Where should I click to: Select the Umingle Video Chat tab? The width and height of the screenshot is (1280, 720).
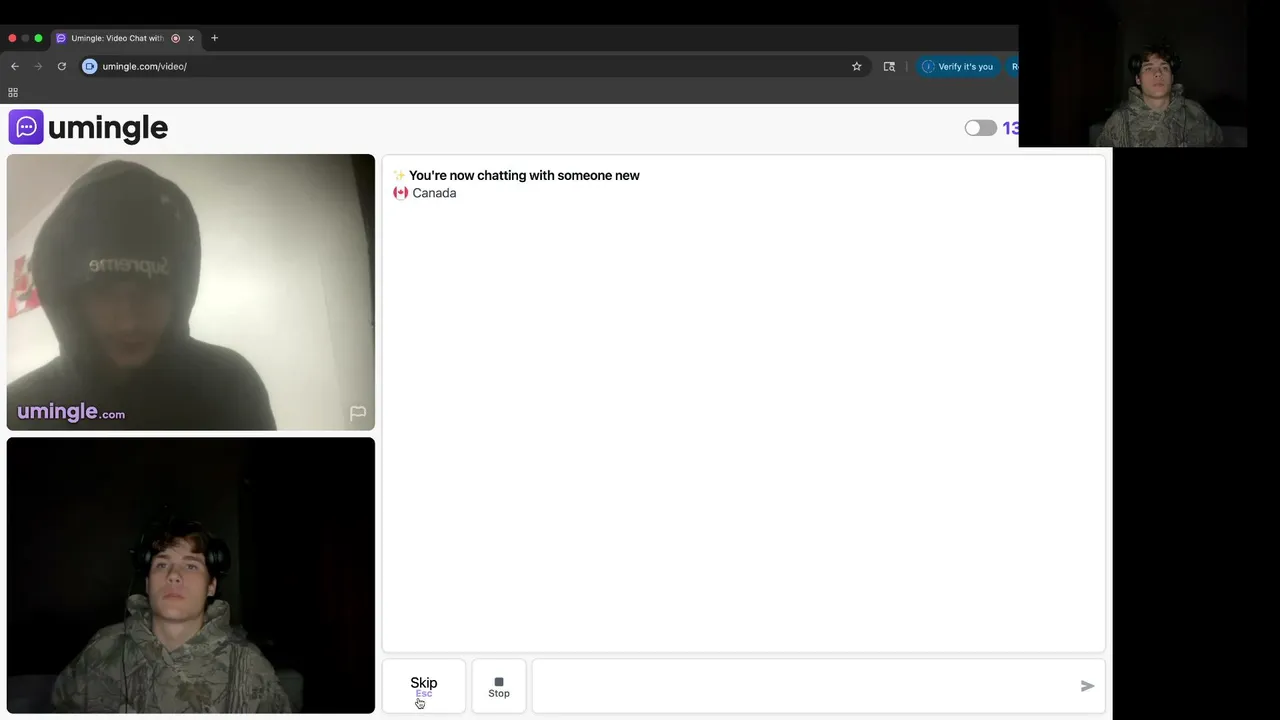click(x=125, y=38)
